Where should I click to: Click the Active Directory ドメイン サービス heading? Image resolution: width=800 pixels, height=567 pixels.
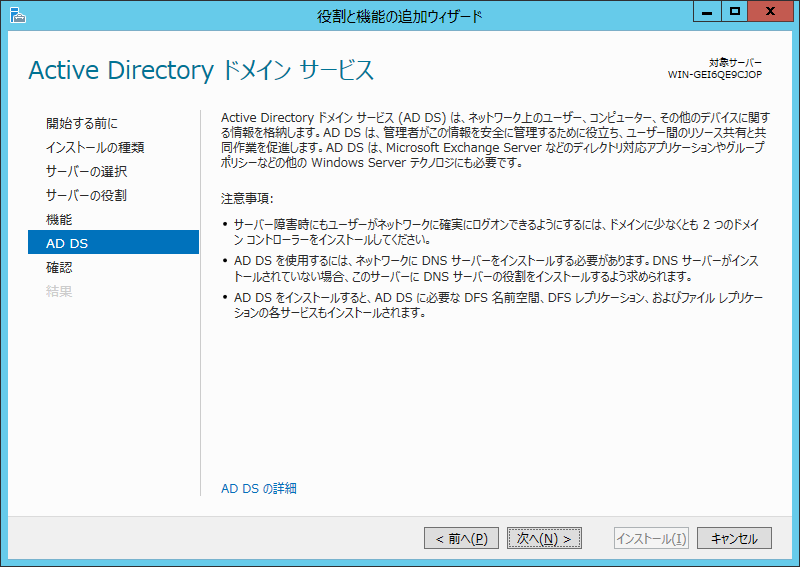[x=201, y=70]
